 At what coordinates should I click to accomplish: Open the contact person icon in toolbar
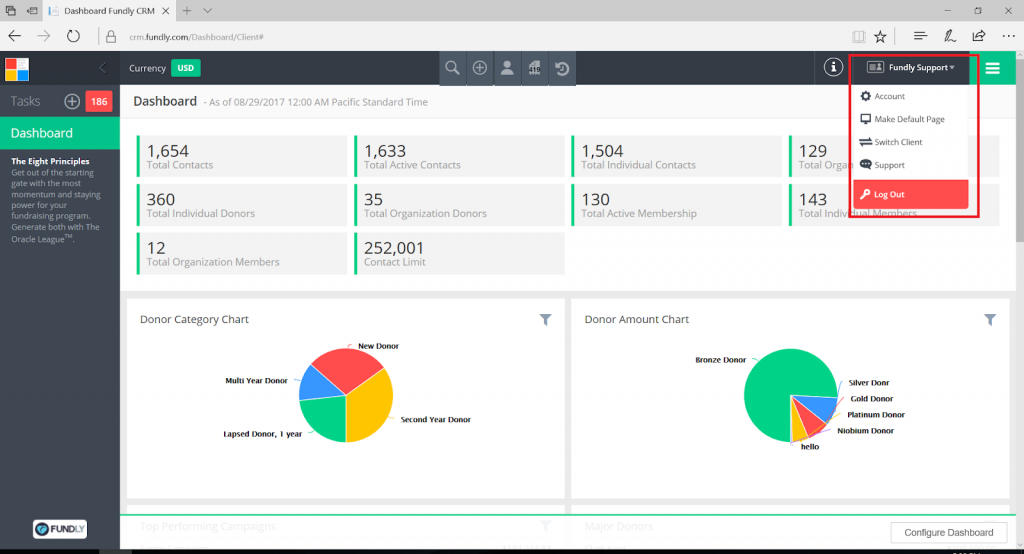click(507, 68)
